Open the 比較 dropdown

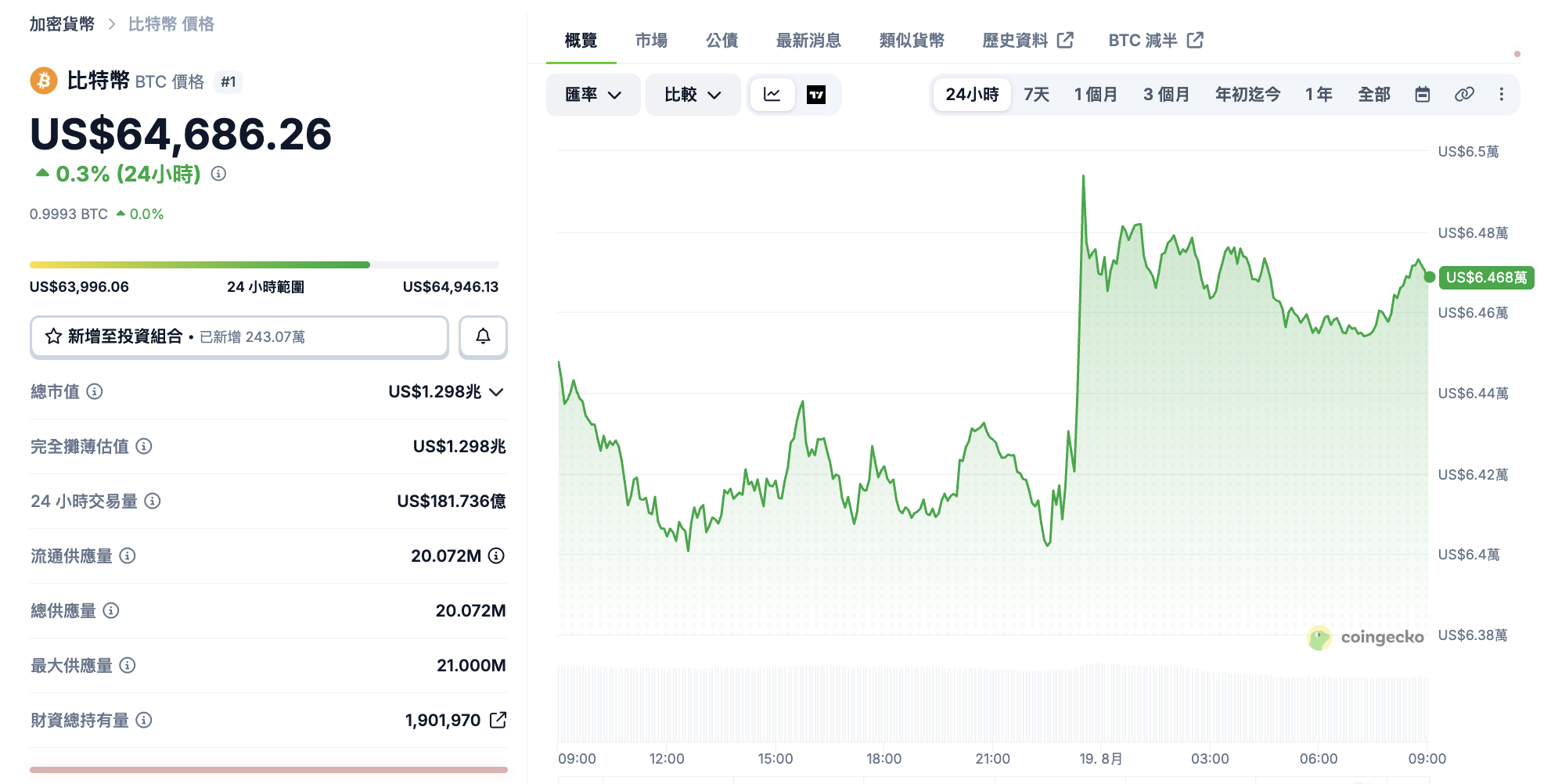click(x=693, y=95)
